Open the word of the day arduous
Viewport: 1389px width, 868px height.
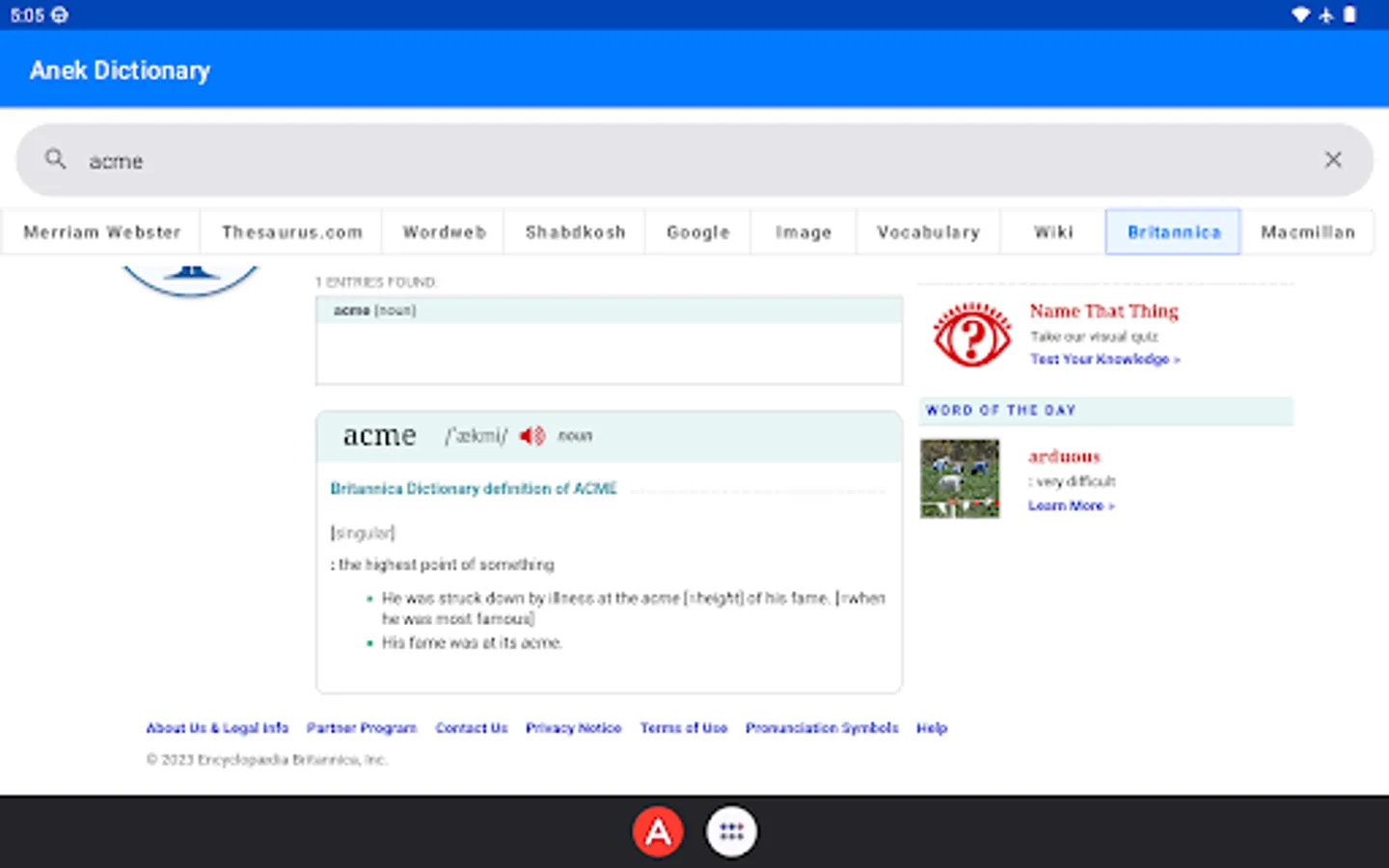(x=1064, y=456)
